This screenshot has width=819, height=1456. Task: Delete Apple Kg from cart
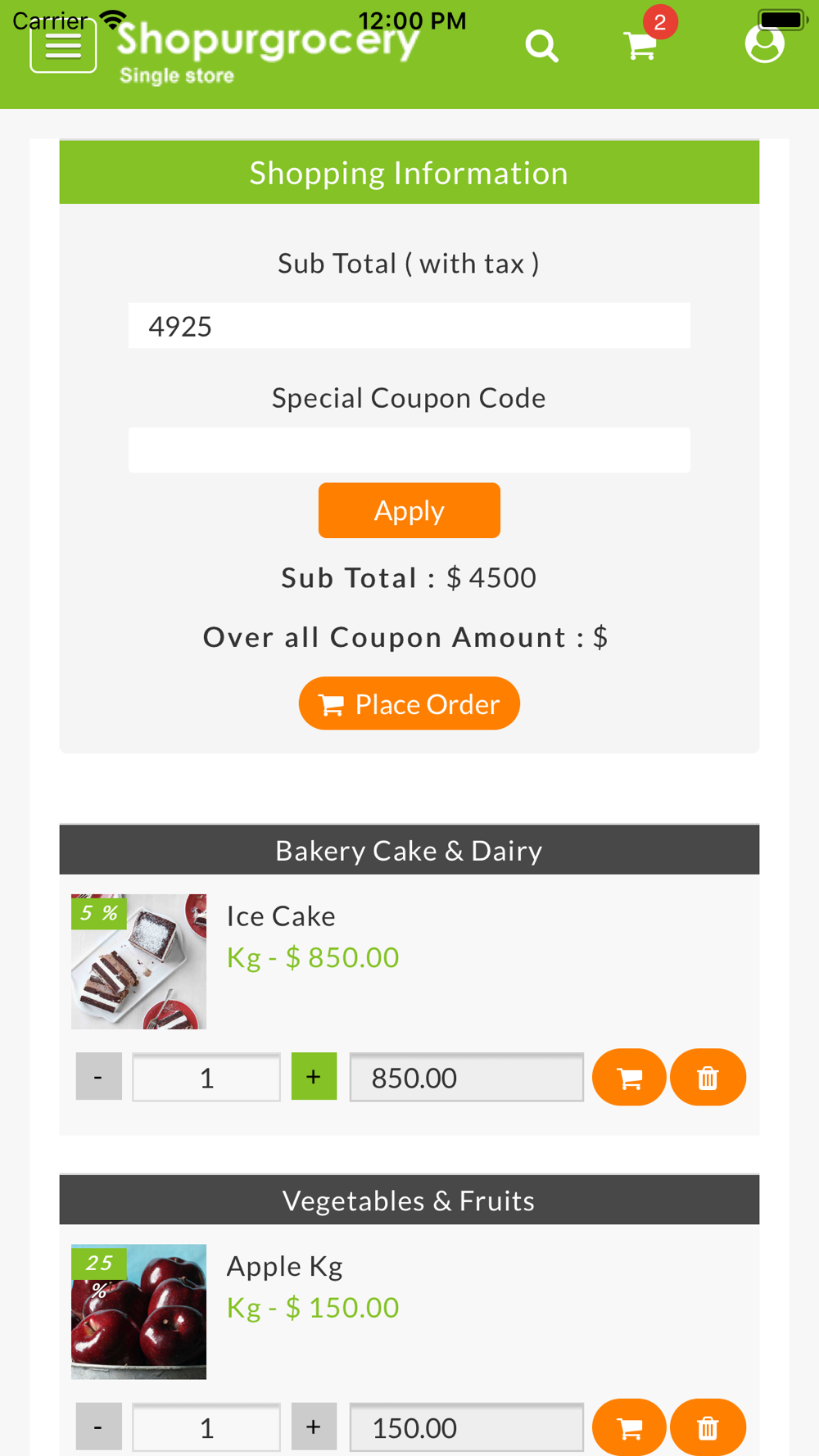click(x=708, y=1427)
